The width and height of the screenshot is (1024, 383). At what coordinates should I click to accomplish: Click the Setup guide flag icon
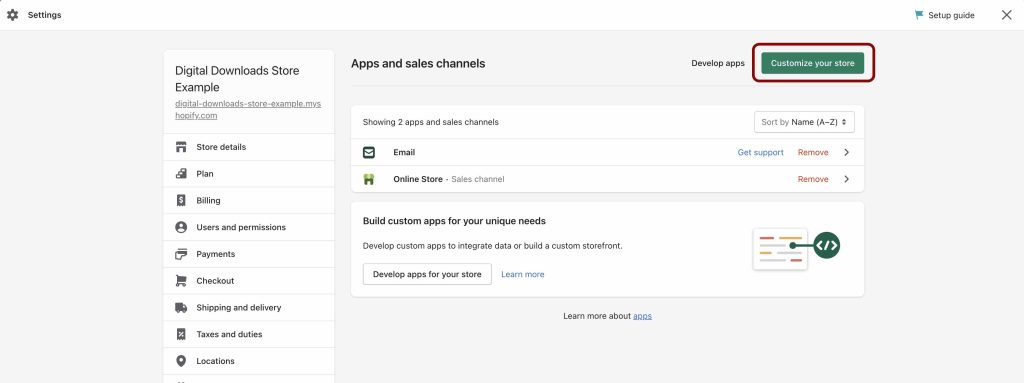(x=920, y=15)
